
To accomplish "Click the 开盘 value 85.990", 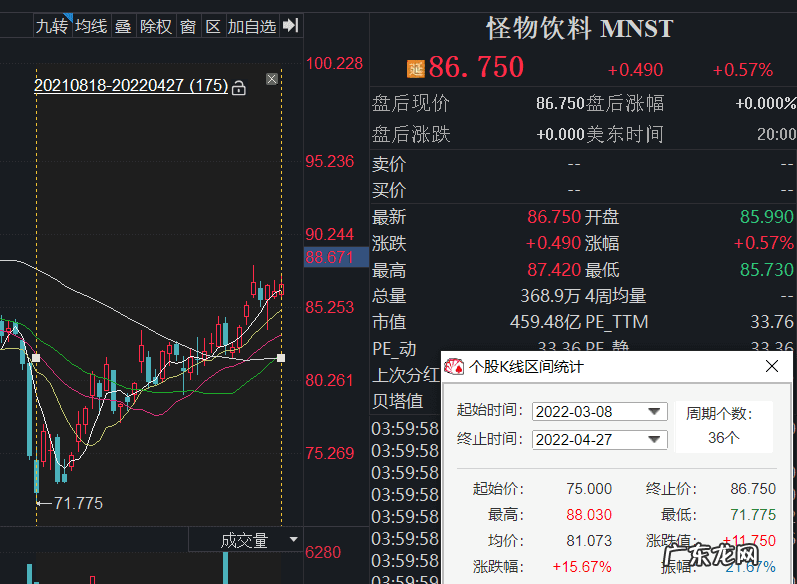I will point(767,217).
